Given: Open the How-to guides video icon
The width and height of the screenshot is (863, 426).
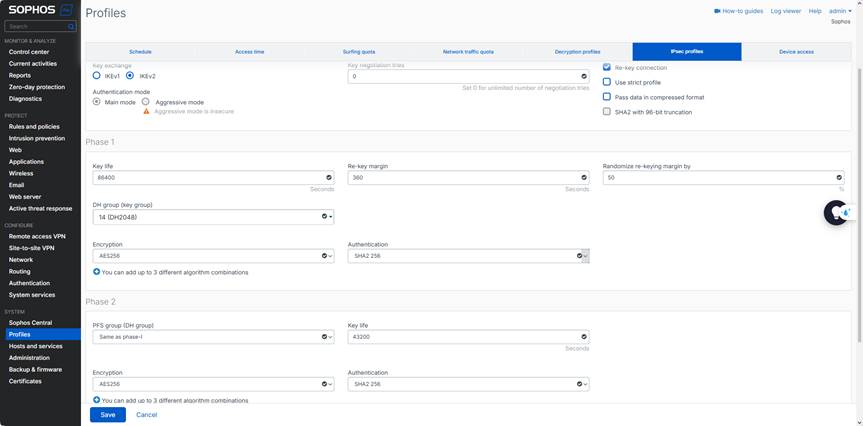Looking at the screenshot, I should click(x=717, y=11).
